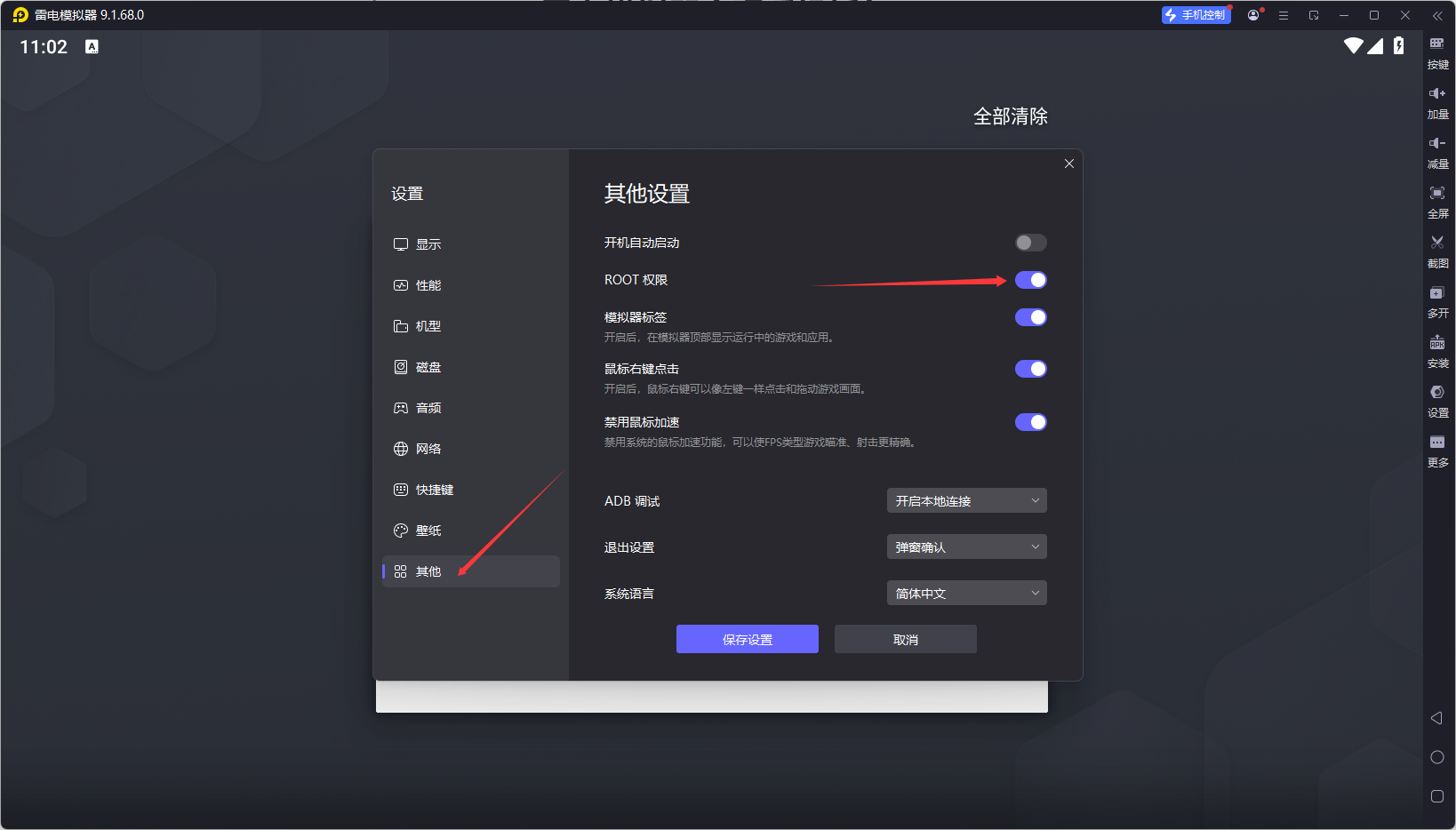Open the 性能 settings section
Viewport: 1456px width, 830px height.
(471, 285)
